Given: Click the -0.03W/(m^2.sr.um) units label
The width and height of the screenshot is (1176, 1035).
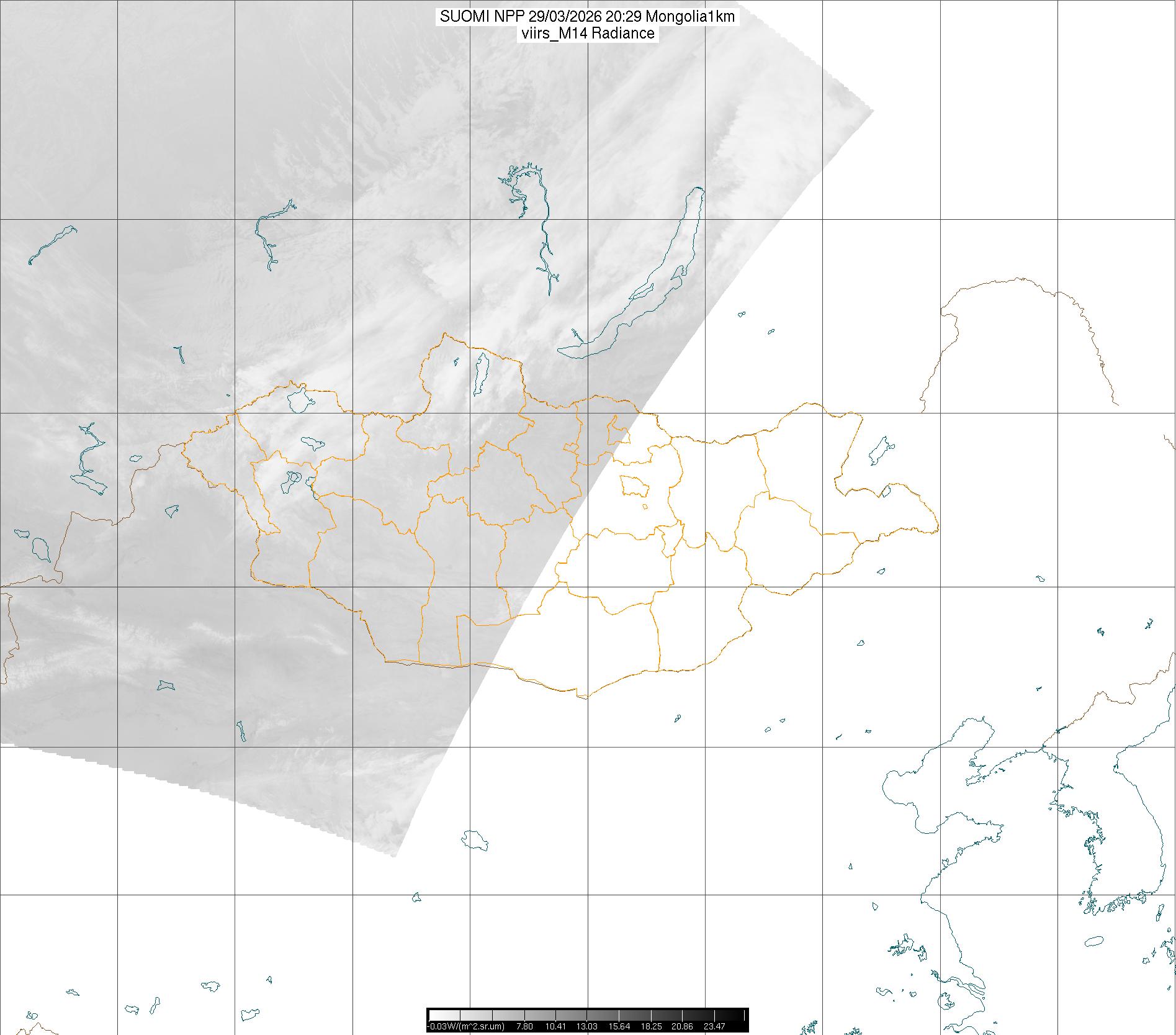Looking at the screenshot, I should coord(466,1026).
